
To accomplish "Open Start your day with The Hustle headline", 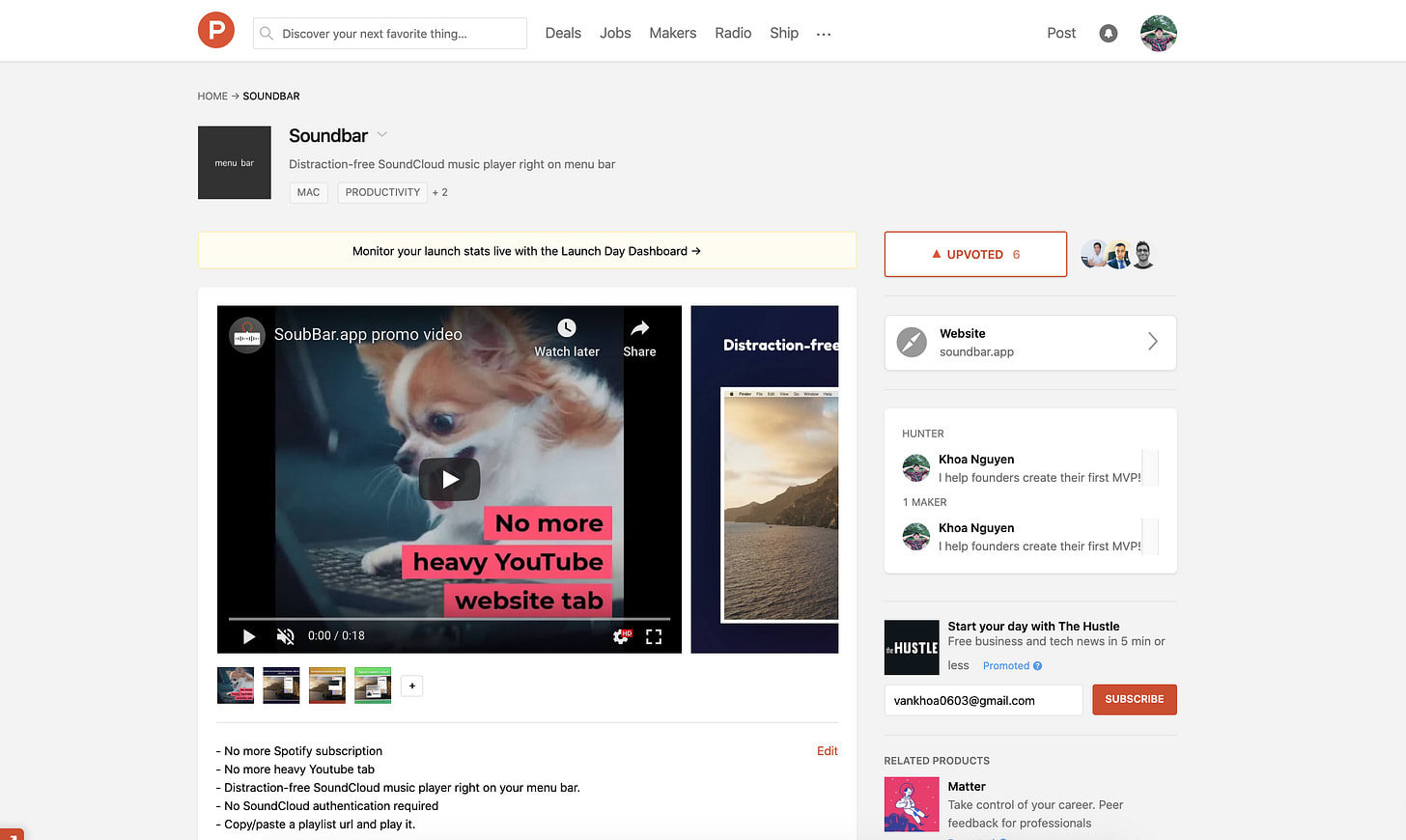I will tap(1033, 626).
